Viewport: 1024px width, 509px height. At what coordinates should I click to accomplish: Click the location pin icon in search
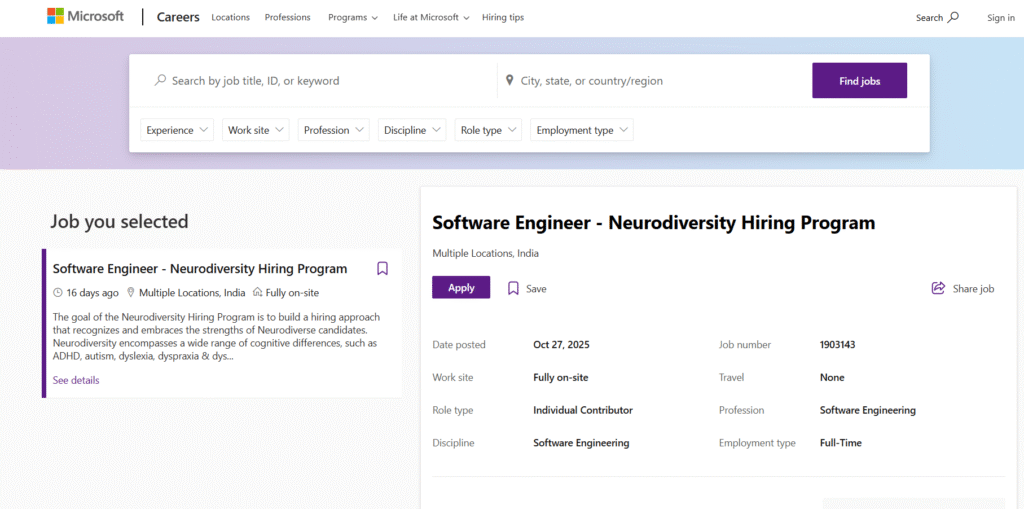pyautogui.click(x=509, y=81)
